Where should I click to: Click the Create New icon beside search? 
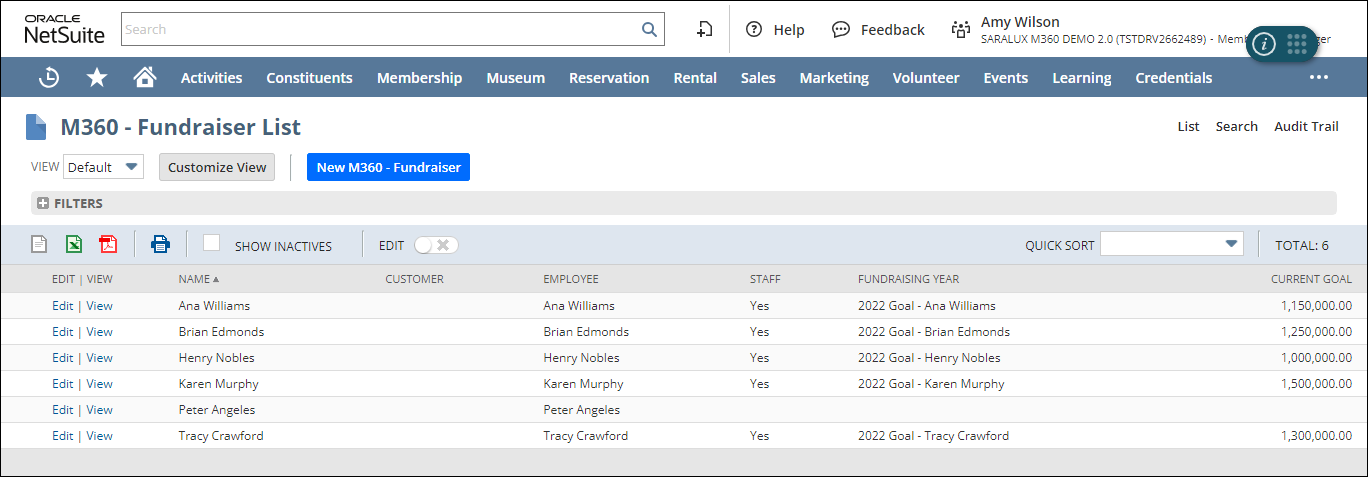pos(704,29)
